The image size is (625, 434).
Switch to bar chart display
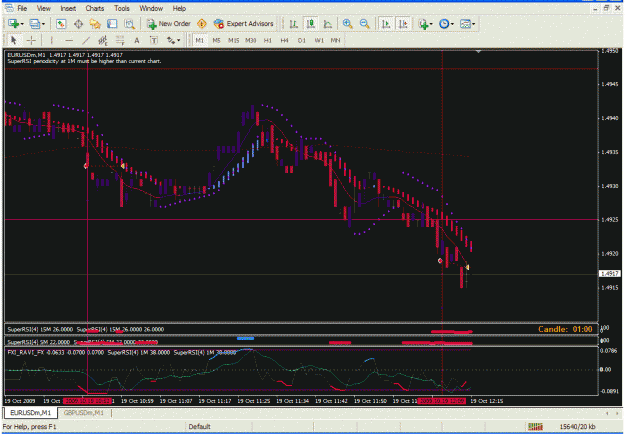(293, 24)
